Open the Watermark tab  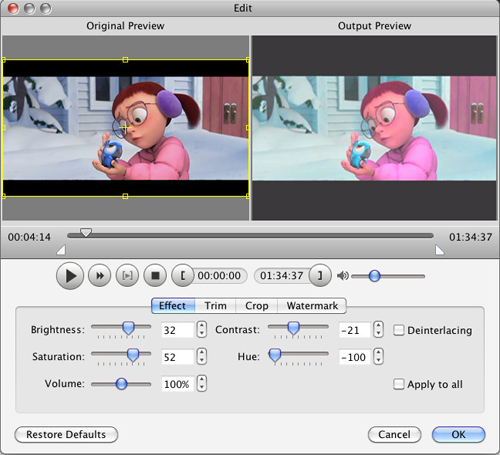312,306
